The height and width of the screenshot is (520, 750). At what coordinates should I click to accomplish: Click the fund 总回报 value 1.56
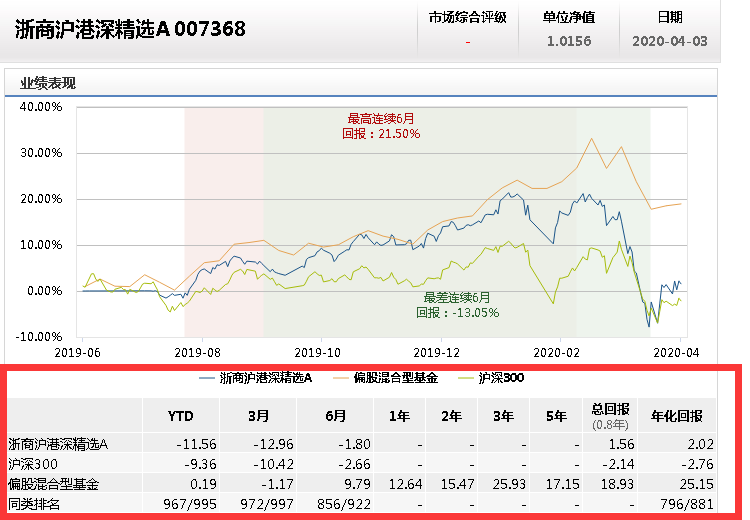[621, 444]
